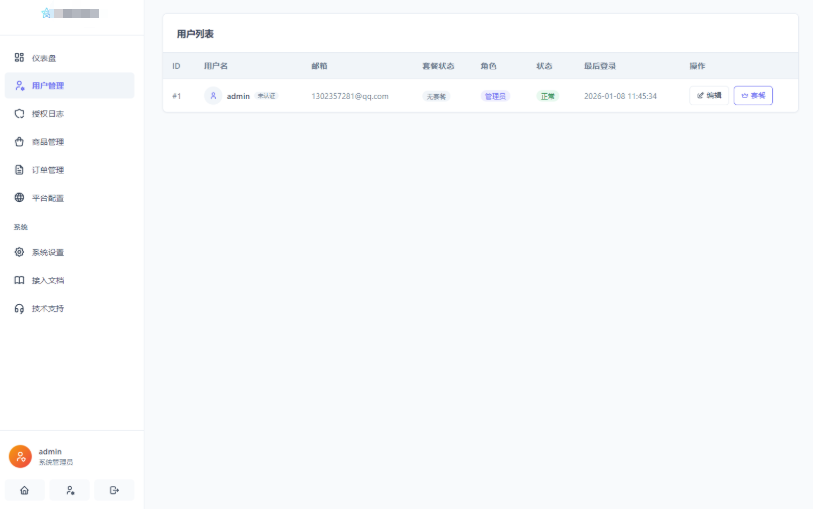
Task: Click the ID column header
Action: click(176, 66)
